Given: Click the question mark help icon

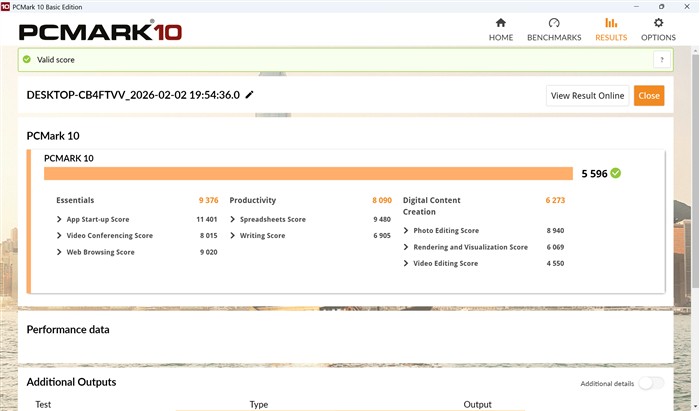Looking at the screenshot, I should pos(661,60).
